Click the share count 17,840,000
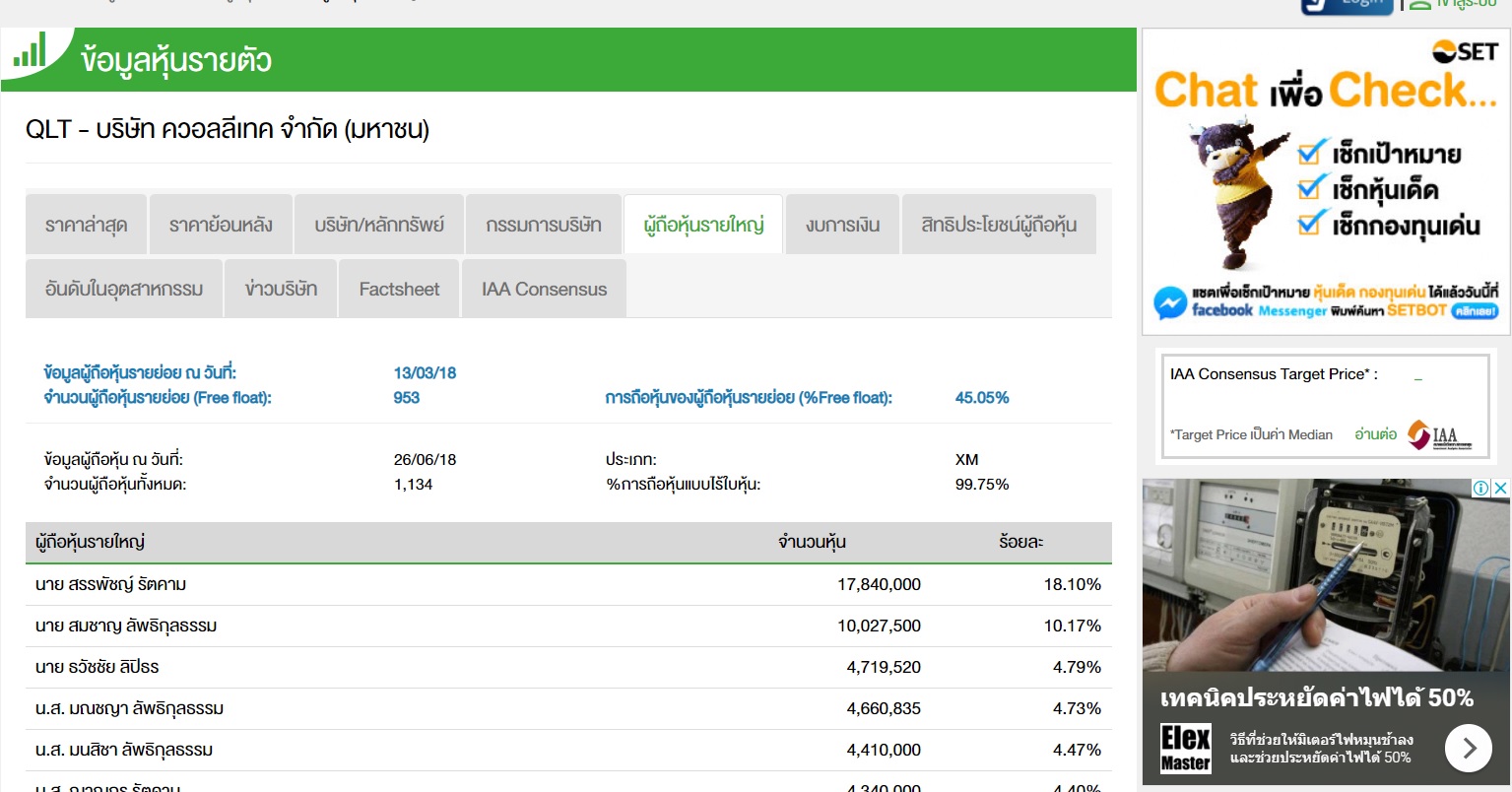Viewport: 1512px width, 792px height. pyautogui.click(x=880, y=584)
